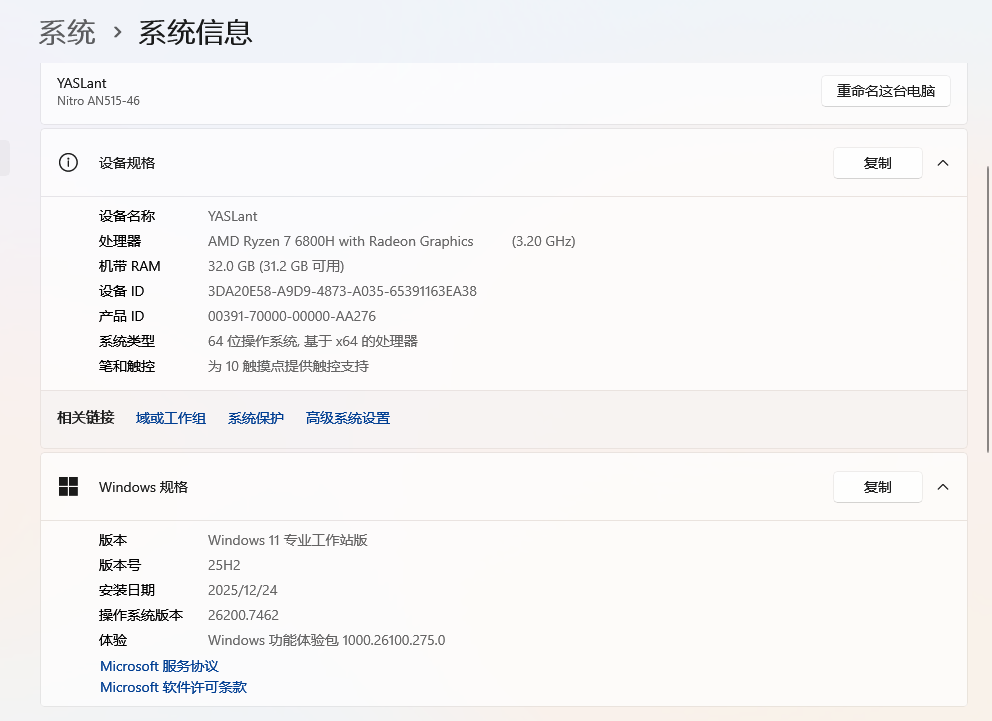Click the Windows 功能体验包 experience value

(326, 640)
